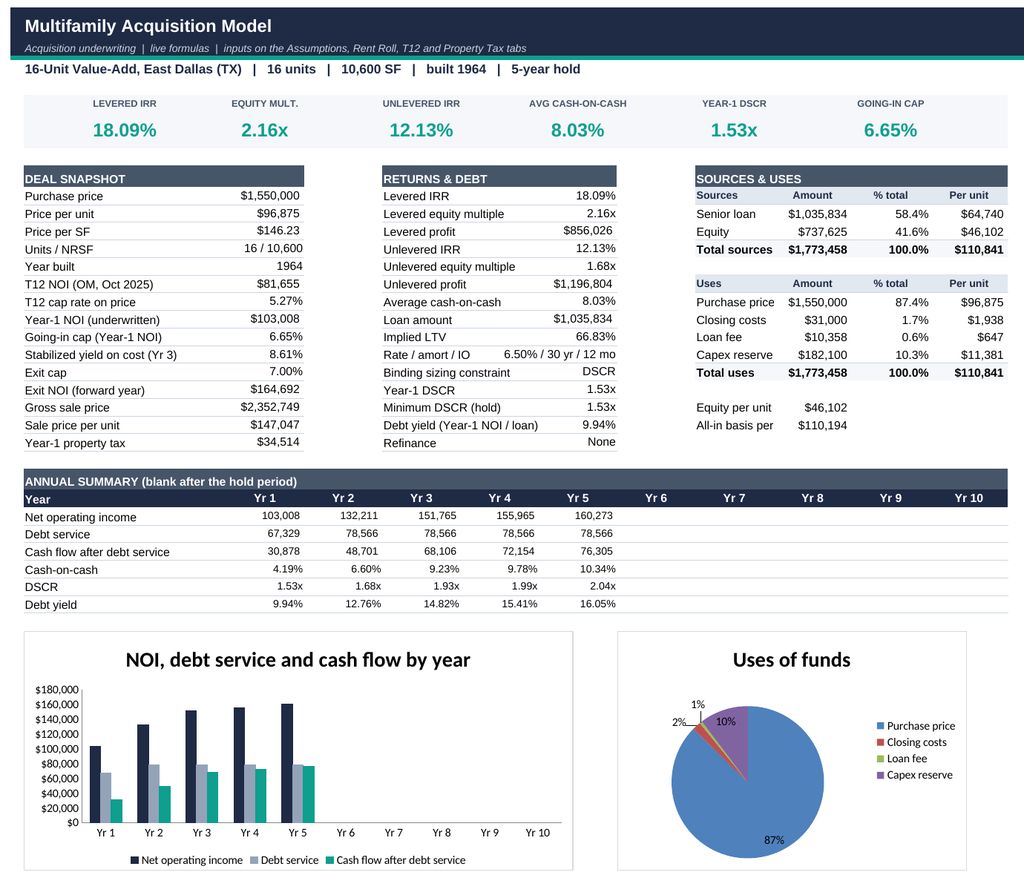Click the Debt yield value 9.94% in Returns
The width and height of the screenshot is (1024, 875).
pyautogui.click(x=599, y=425)
